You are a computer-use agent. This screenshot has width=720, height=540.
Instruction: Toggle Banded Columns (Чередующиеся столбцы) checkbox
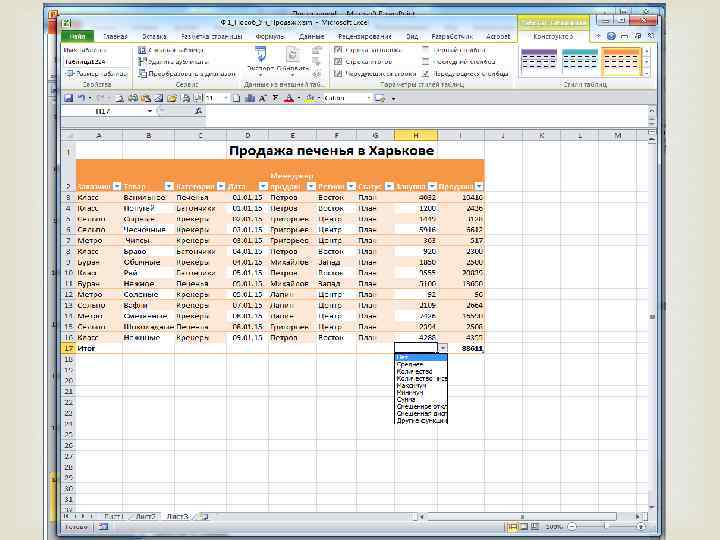pos(426,73)
